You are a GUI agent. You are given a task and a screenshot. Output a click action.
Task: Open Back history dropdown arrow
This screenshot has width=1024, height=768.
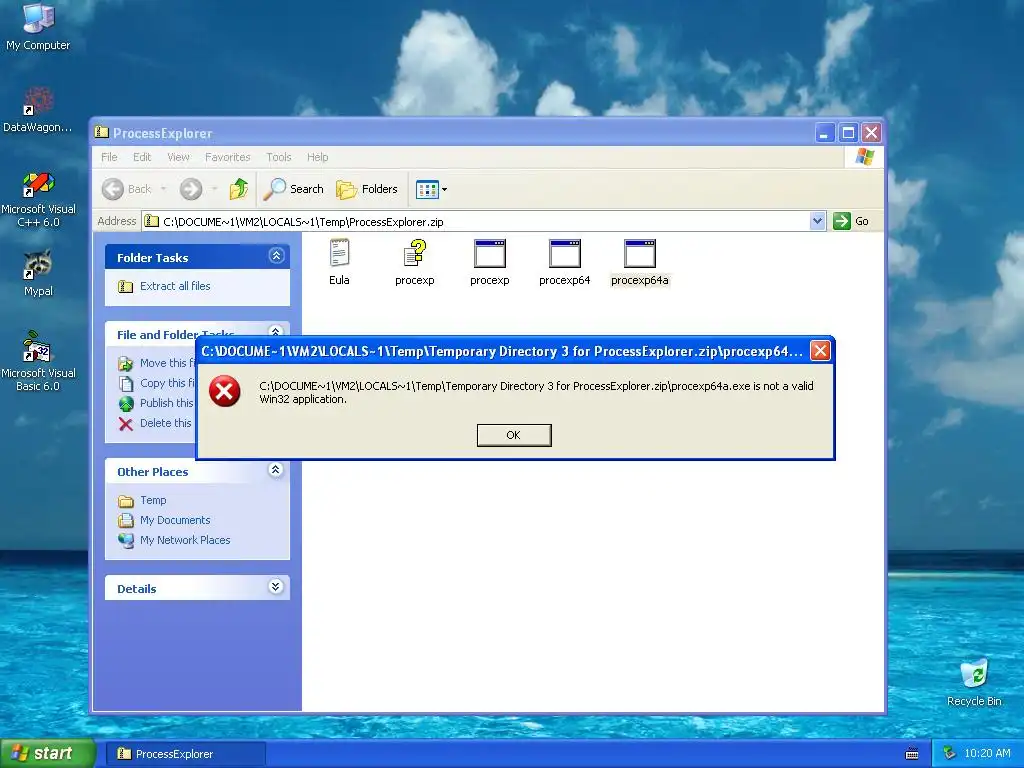point(163,189)
